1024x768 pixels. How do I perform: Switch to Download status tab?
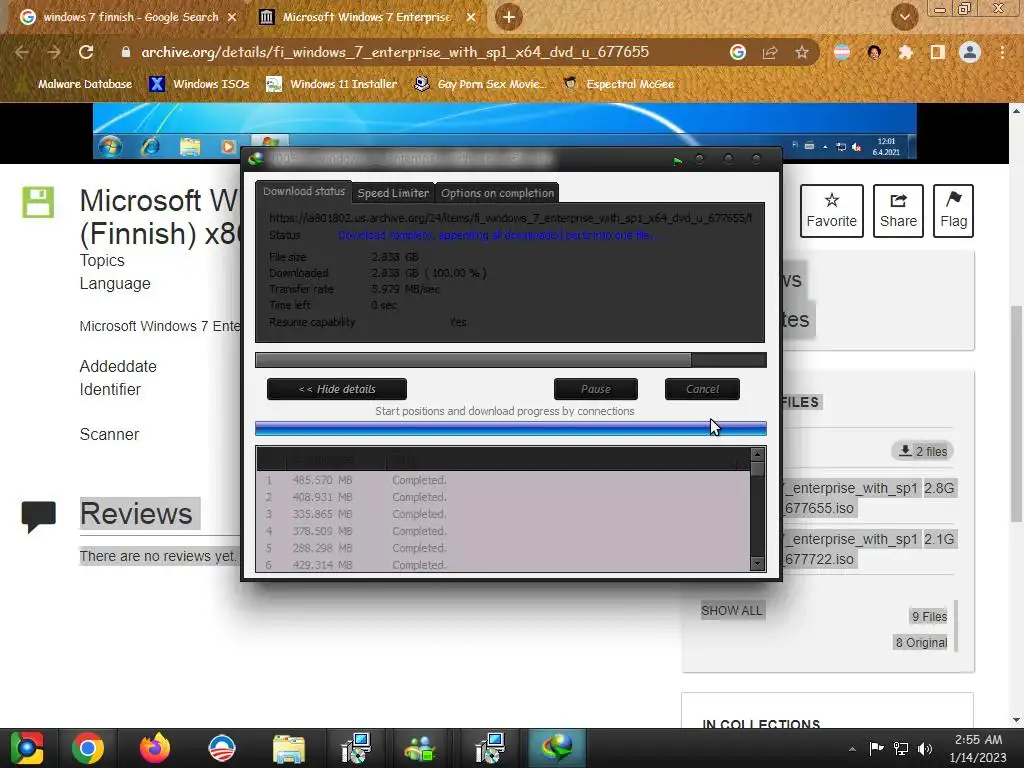tap(304, 191)
